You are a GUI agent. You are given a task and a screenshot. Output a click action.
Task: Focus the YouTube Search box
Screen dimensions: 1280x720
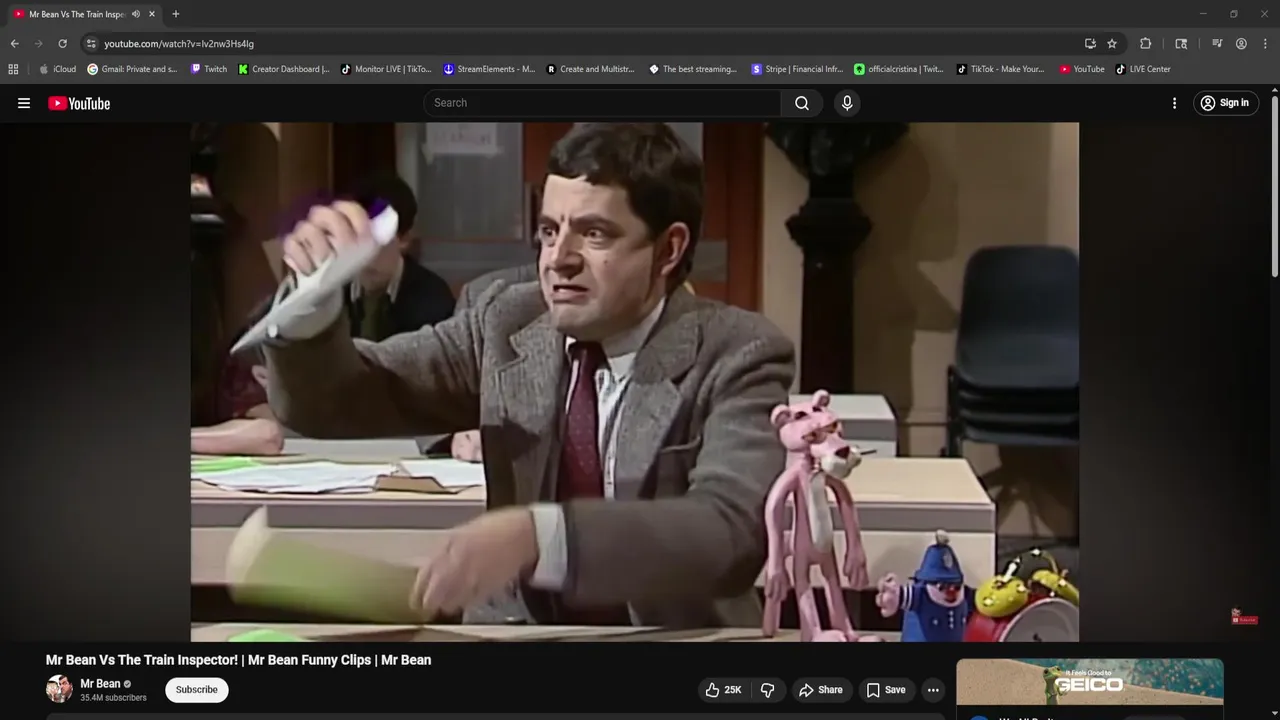tap(603, 103)
